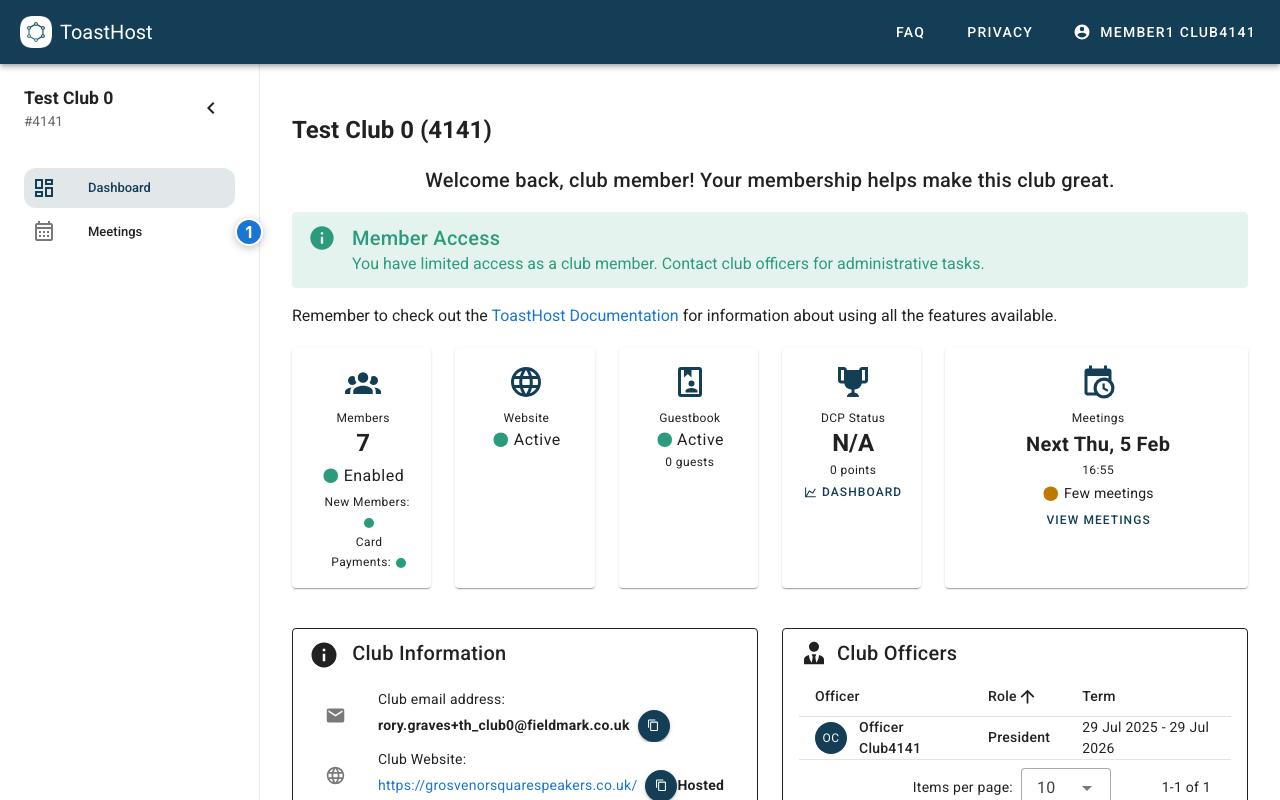Open the PRIVACY page
Screen dimensions: 1280x800
[999, 31]
